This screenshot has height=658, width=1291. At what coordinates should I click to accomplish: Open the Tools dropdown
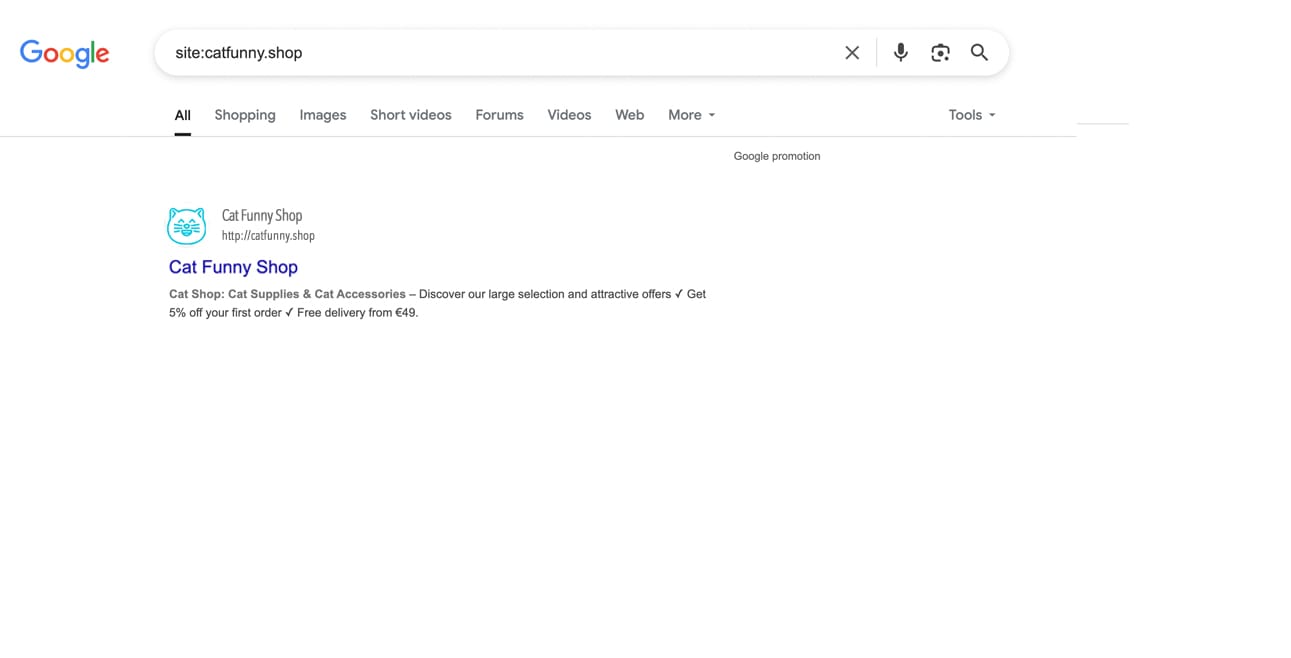coord(972,115)
